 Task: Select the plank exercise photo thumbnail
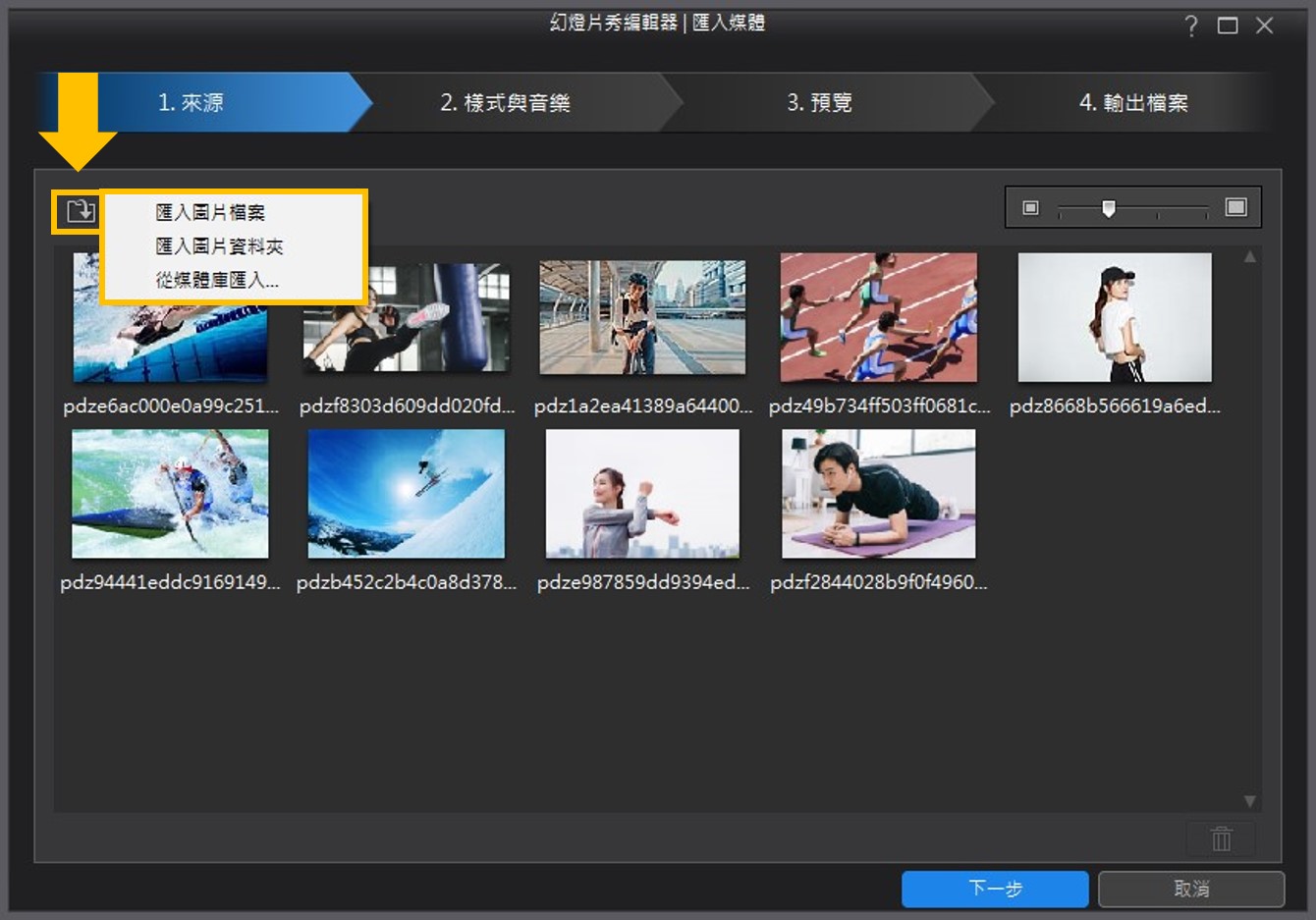[877, 493]
